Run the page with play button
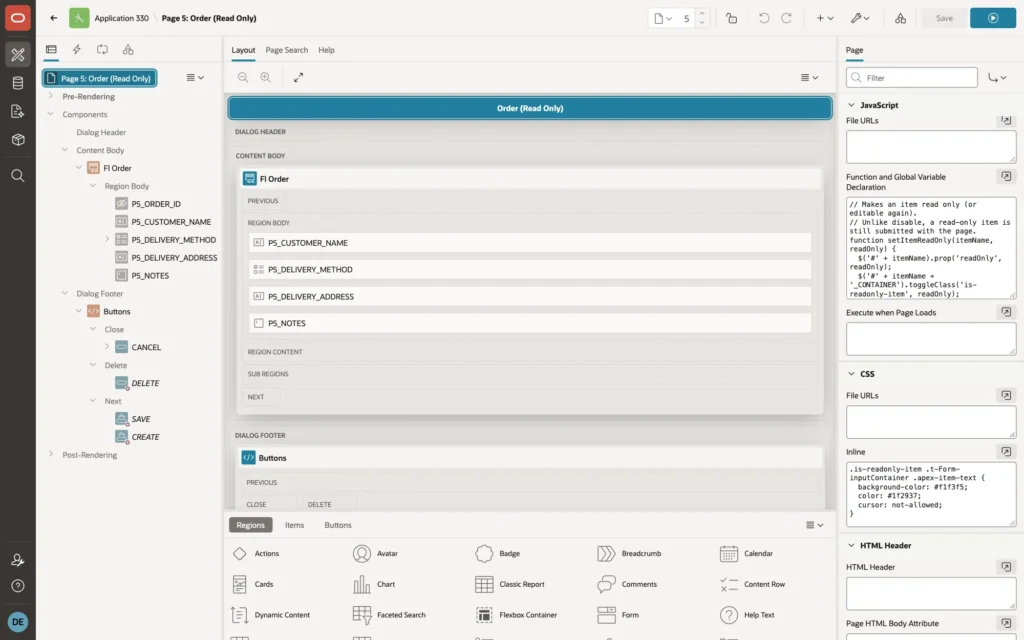The height and width of the screenshot is (640, 1024). [992, 18]
